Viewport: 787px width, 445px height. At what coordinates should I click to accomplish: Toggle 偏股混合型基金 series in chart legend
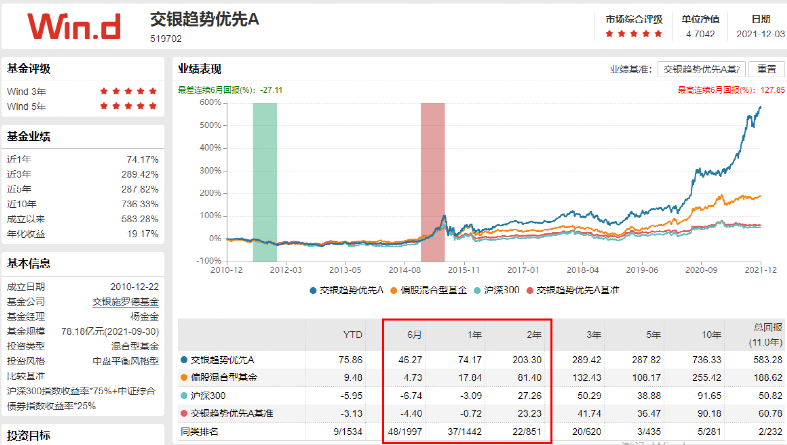tap(424, 290)
